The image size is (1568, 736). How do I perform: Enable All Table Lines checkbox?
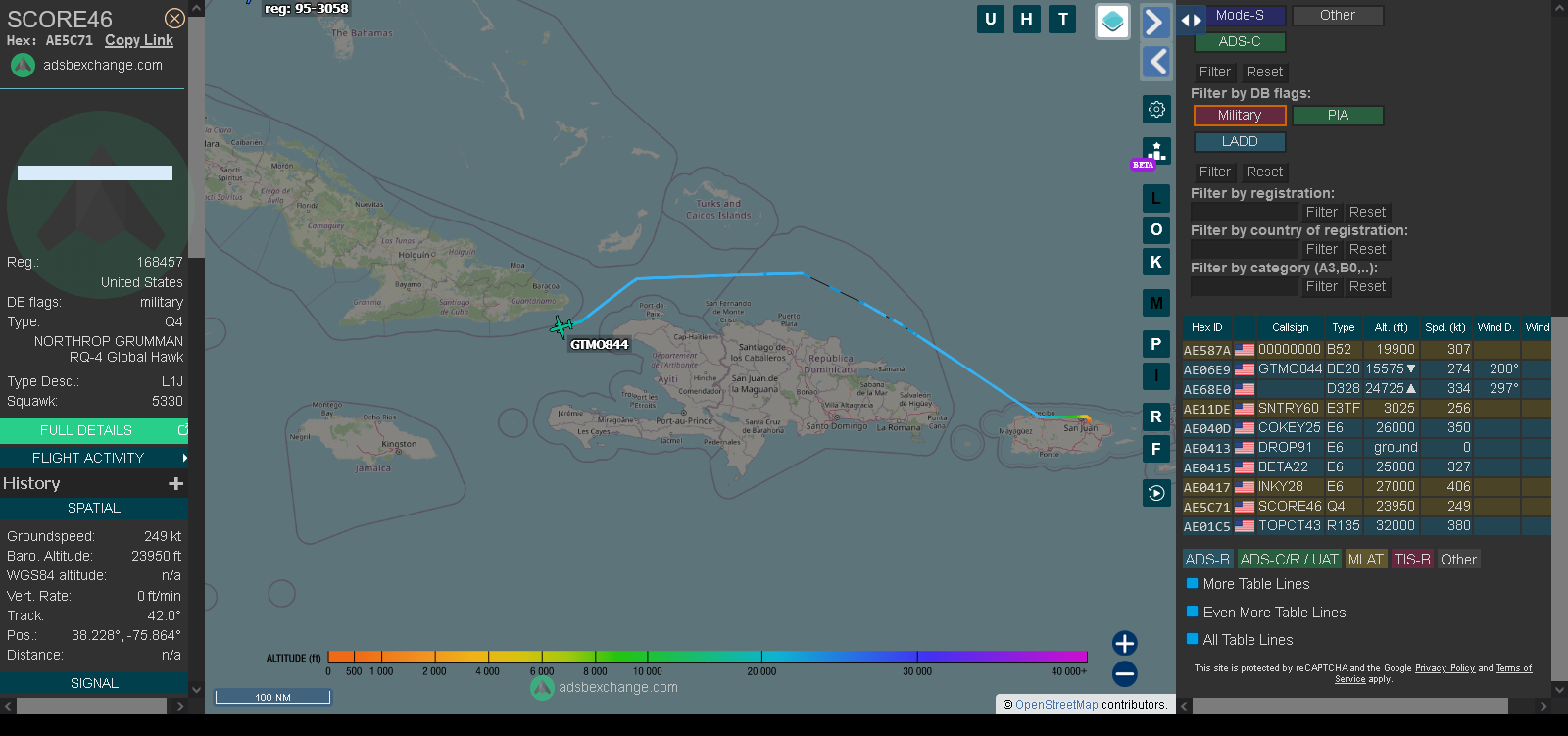[1193, 639]
